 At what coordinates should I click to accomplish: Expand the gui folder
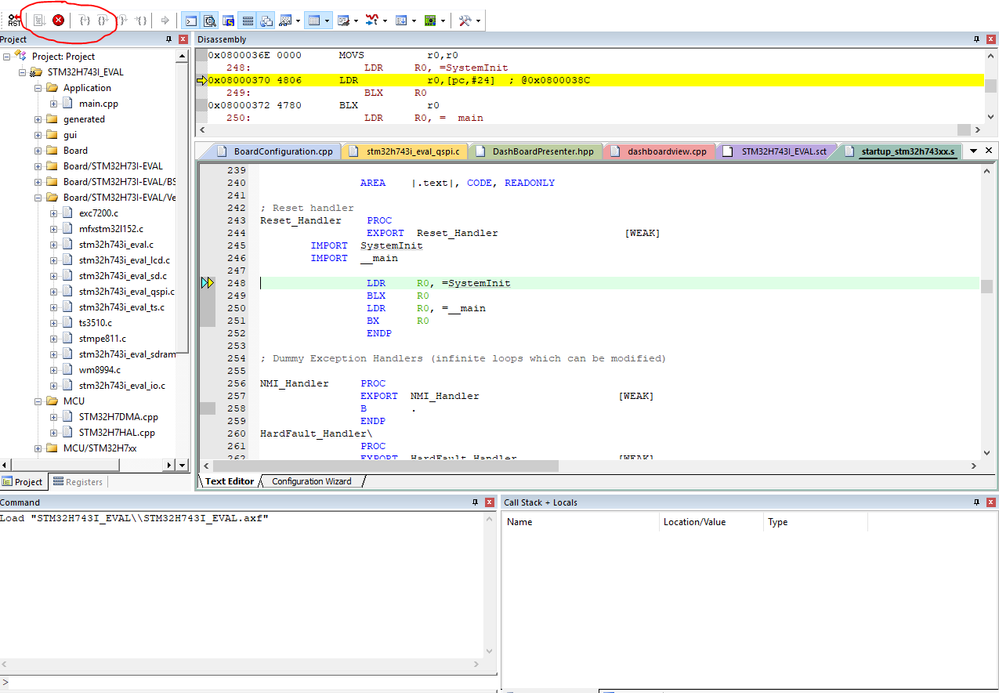coord(38,135)
